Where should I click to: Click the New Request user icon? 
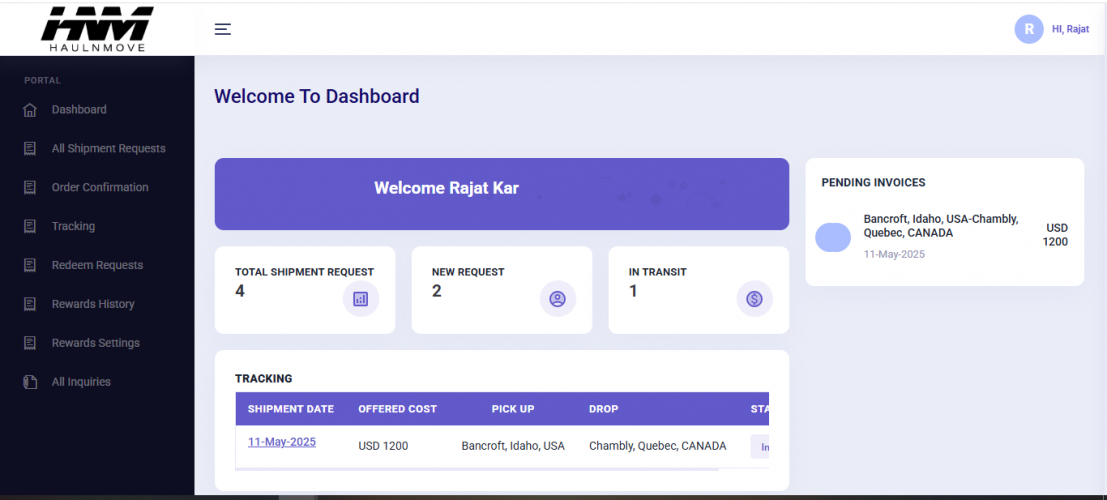[x=558, y=298]
